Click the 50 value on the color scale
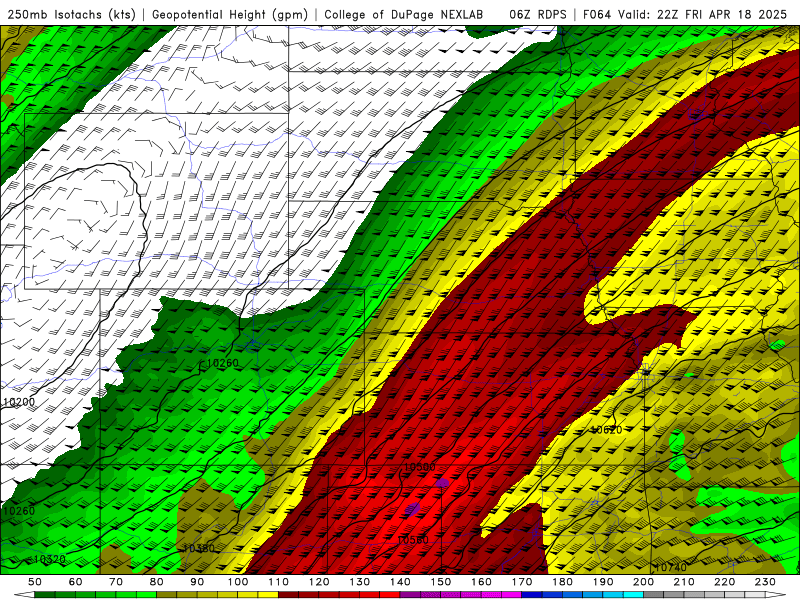The height and width of the screenshot is (600, 800). tap(35, 582)
